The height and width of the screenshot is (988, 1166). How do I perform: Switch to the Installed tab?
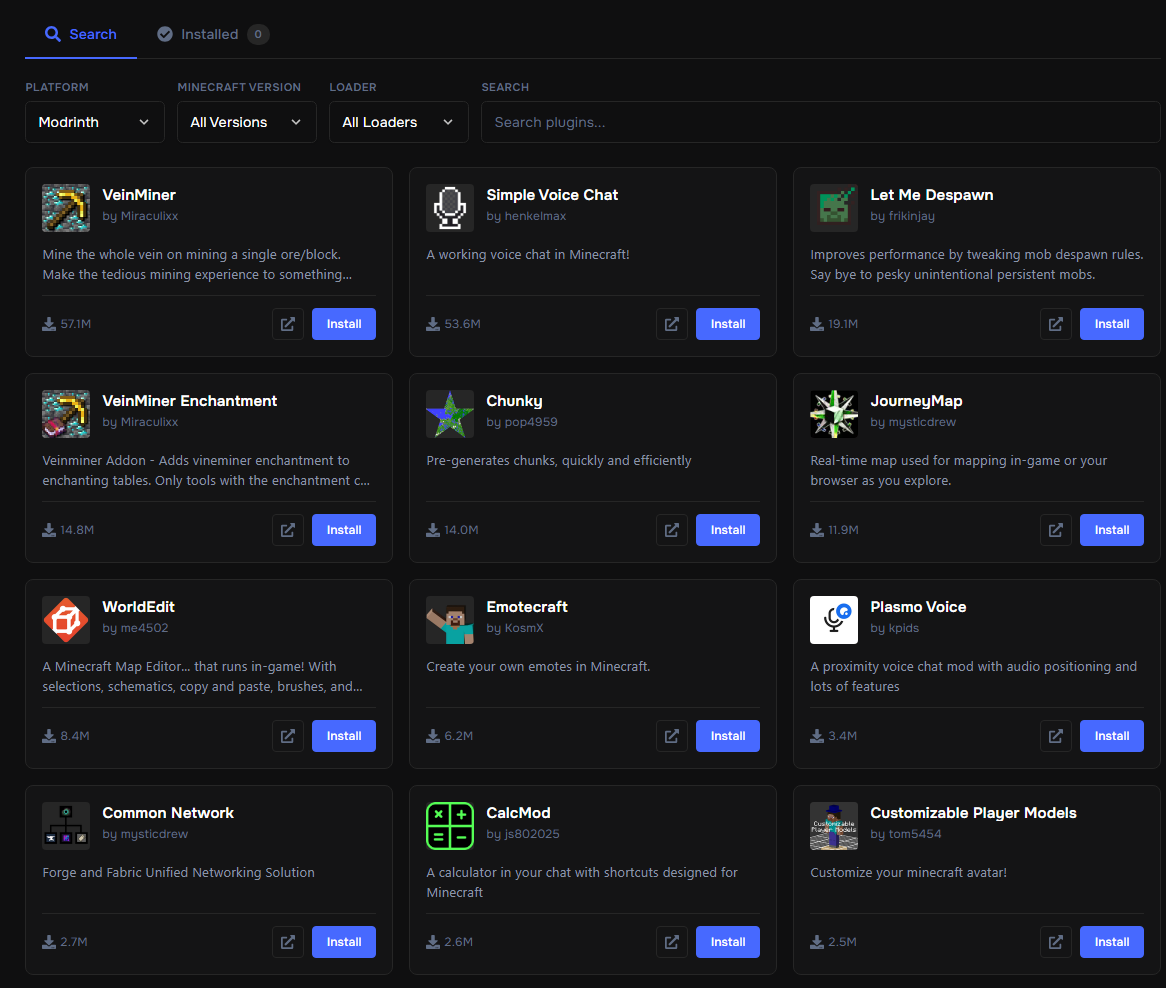213,34
